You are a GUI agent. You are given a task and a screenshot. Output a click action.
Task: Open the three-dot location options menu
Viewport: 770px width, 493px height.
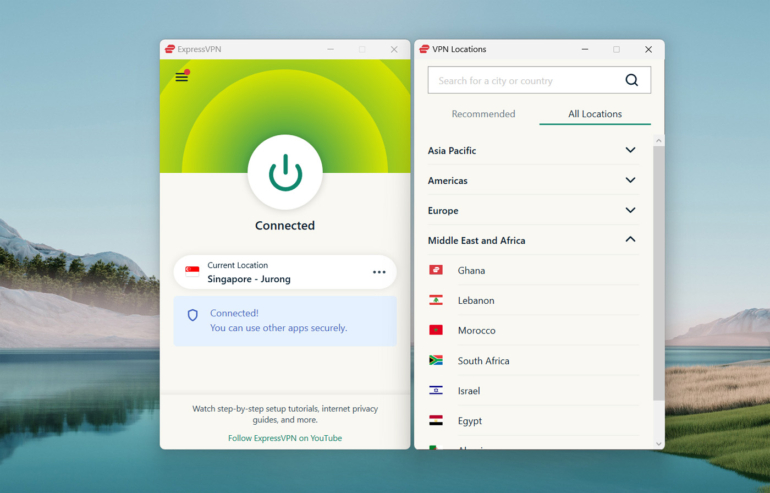pos(379,272)
